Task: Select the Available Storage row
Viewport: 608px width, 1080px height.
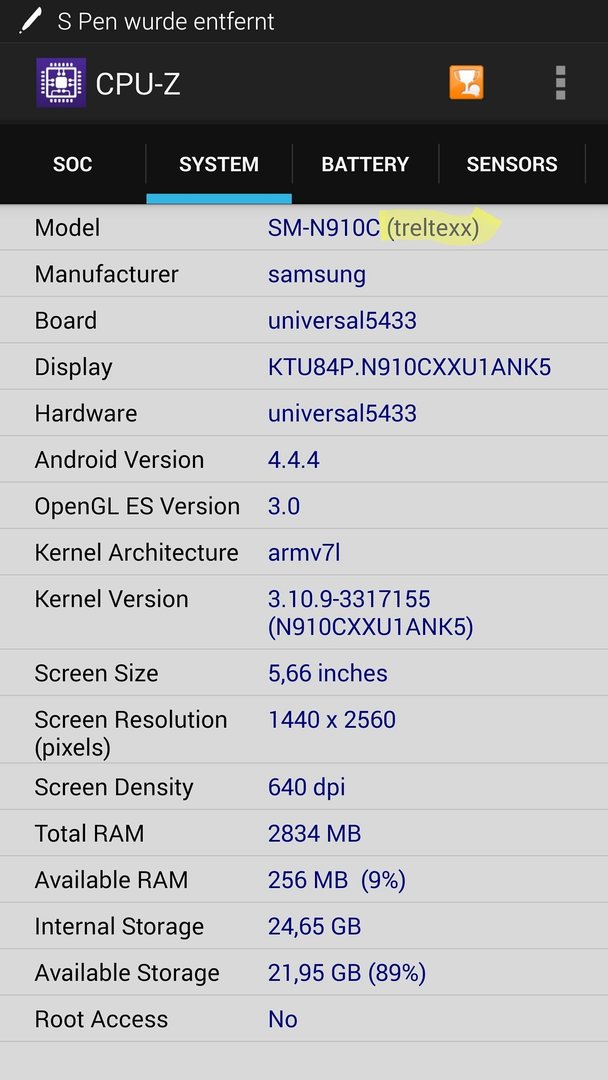Action: (304, 973)
